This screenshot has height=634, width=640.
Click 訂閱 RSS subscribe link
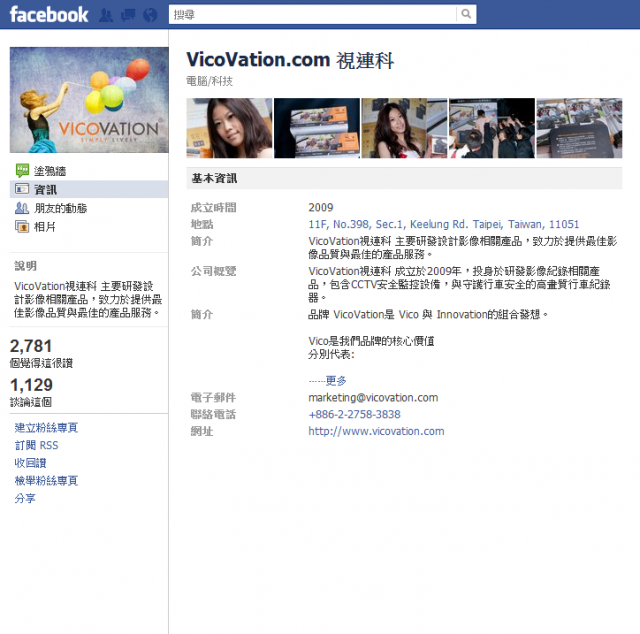36,445
